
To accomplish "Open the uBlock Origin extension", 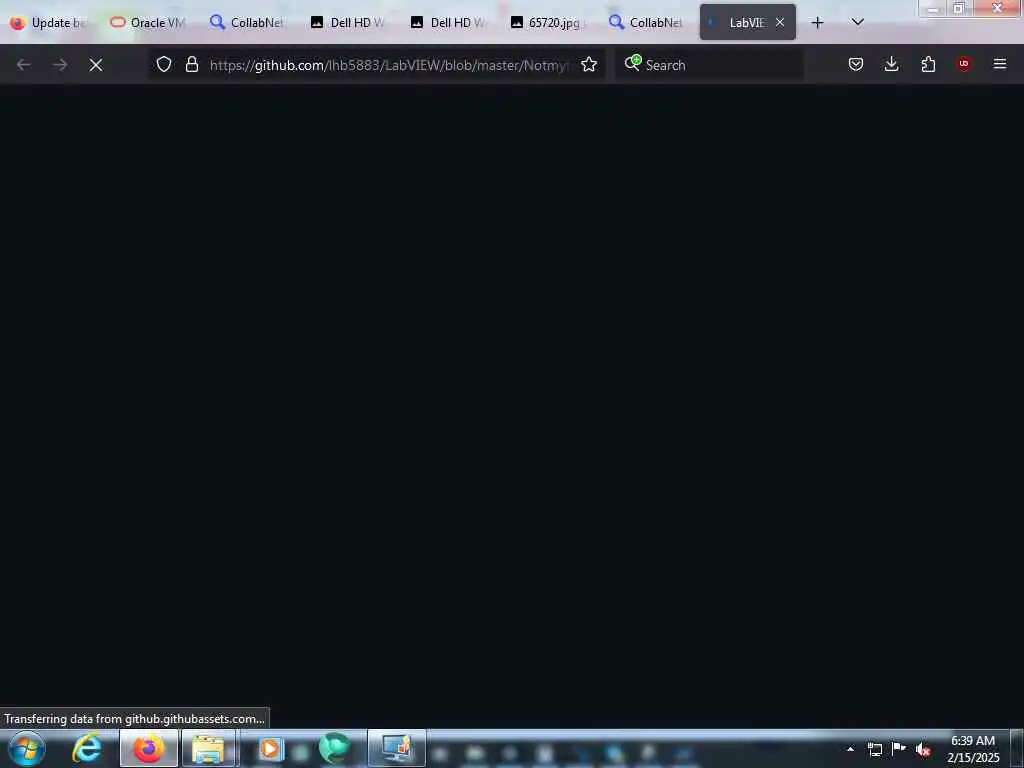I will (964, 64).
